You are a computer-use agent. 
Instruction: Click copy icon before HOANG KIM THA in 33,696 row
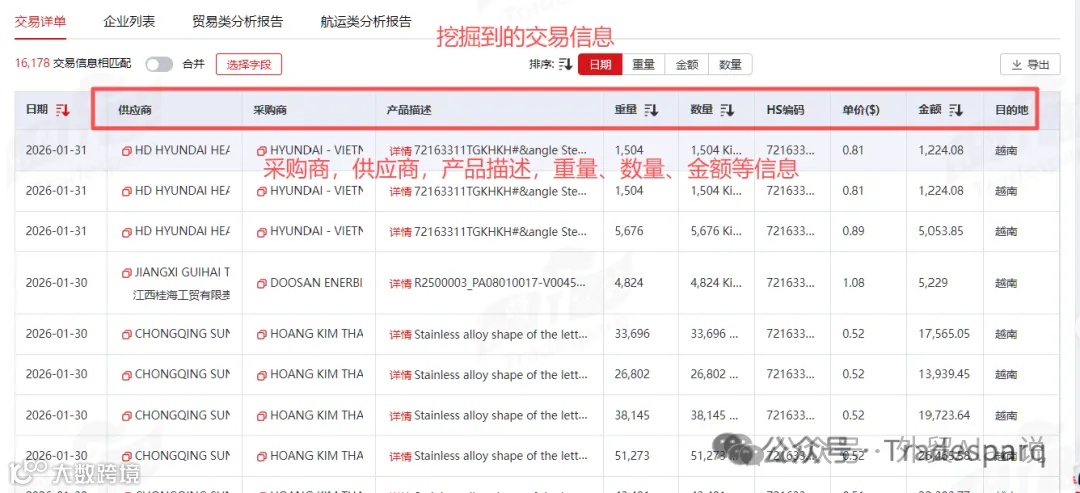(262, 335)
